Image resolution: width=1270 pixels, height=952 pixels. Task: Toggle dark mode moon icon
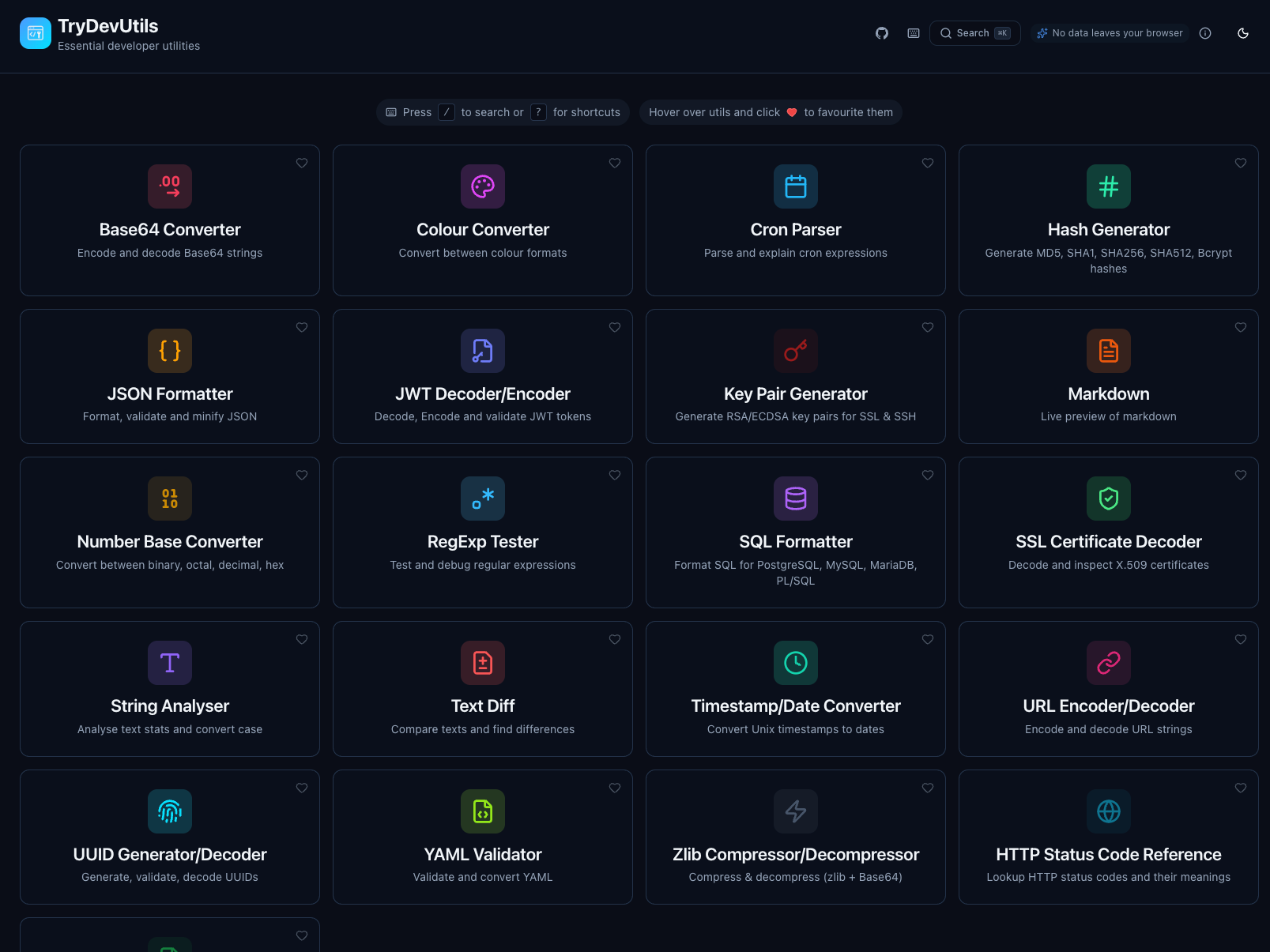[1243, 33]
